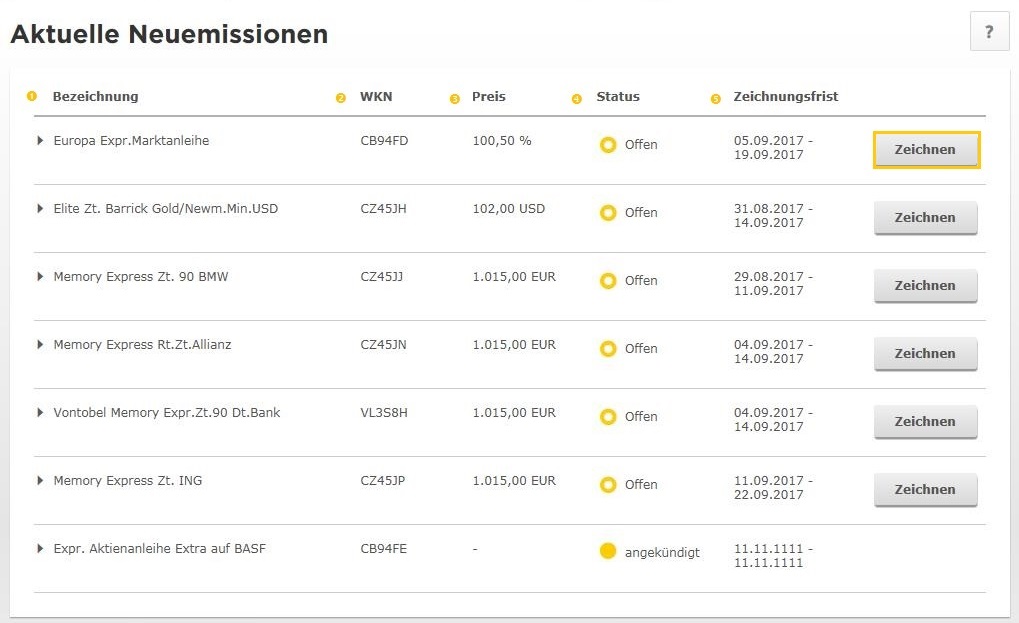Click WKN CZ45JH
1019x623 pixels.
tap(383, 209)
